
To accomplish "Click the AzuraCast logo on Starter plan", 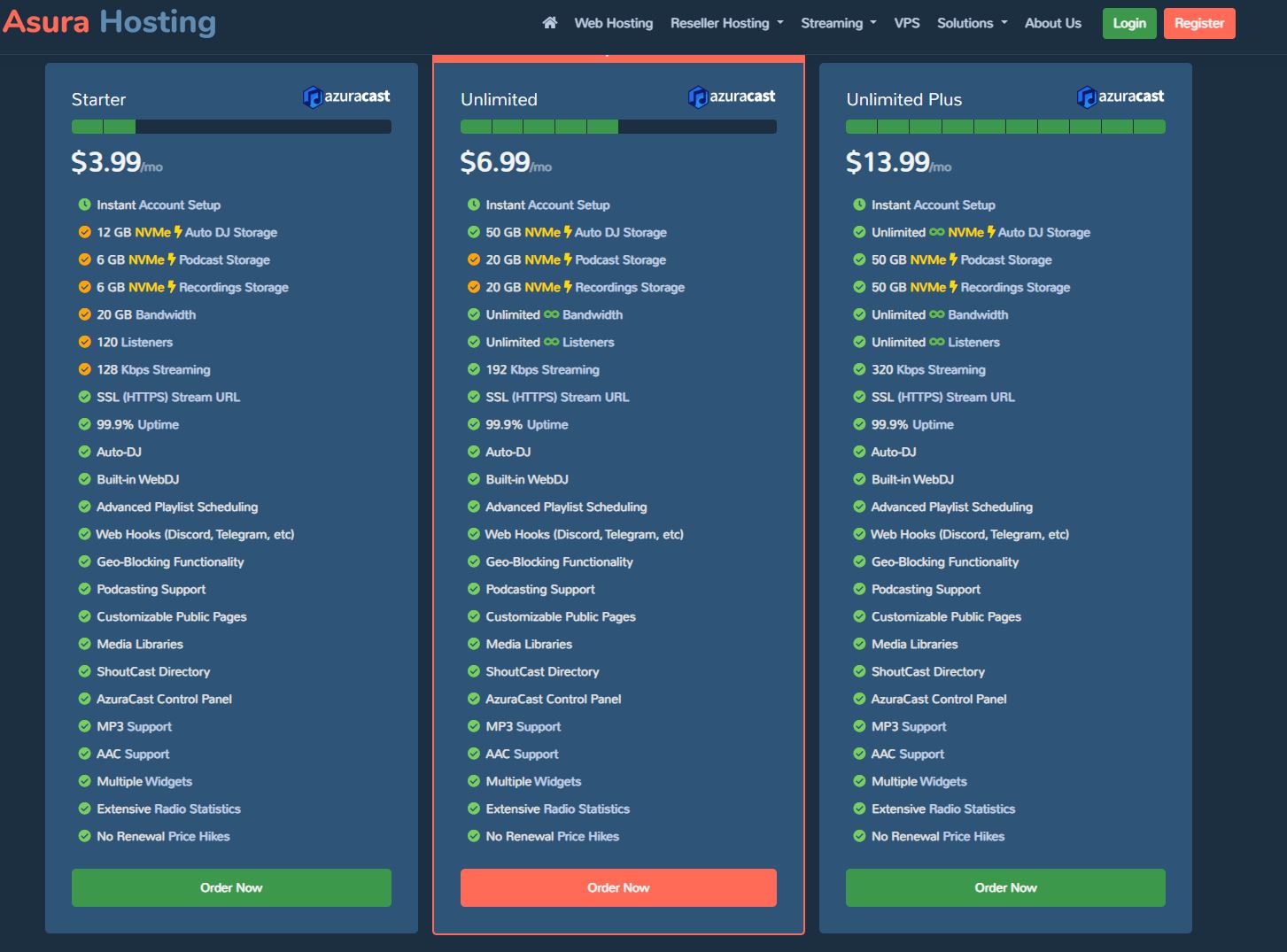I will pos(346,97).
